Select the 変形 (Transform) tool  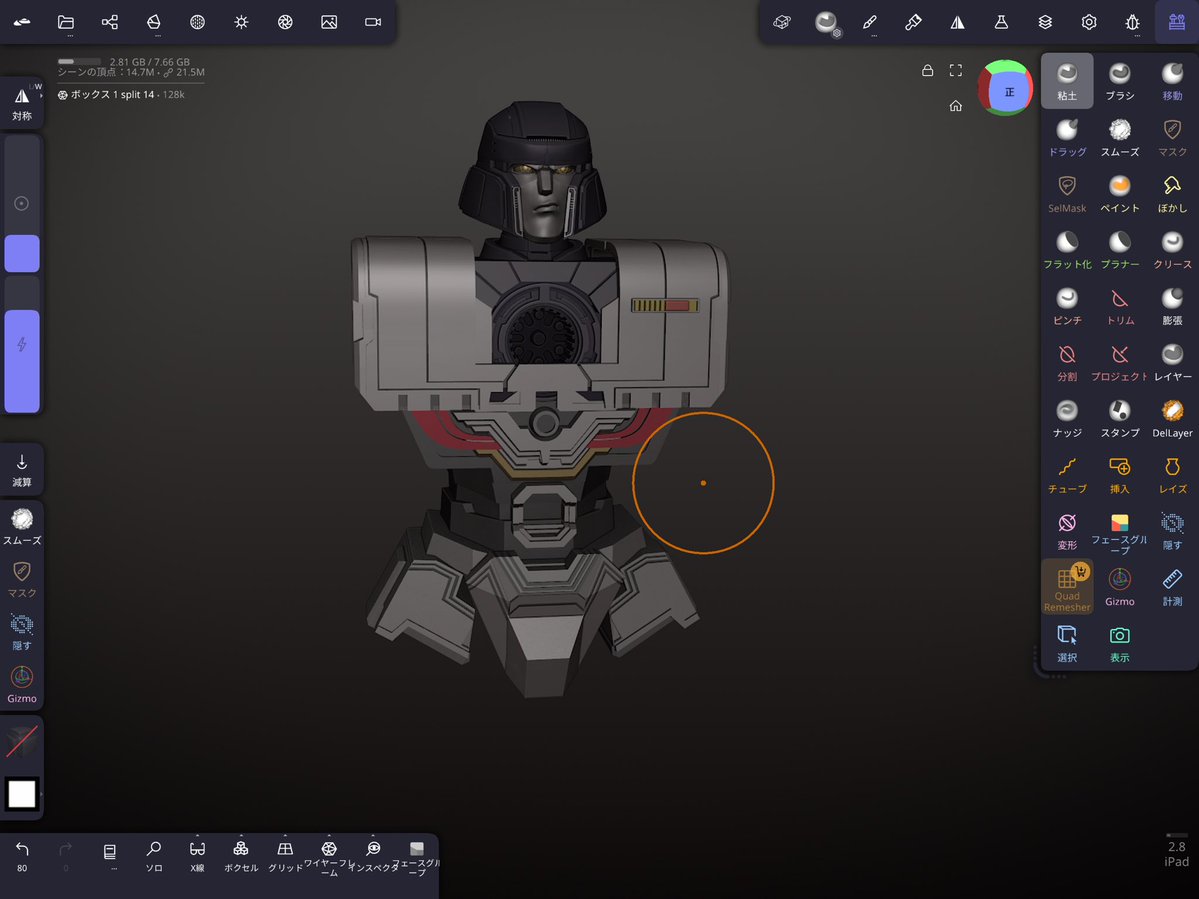(x=1067, y=531)
